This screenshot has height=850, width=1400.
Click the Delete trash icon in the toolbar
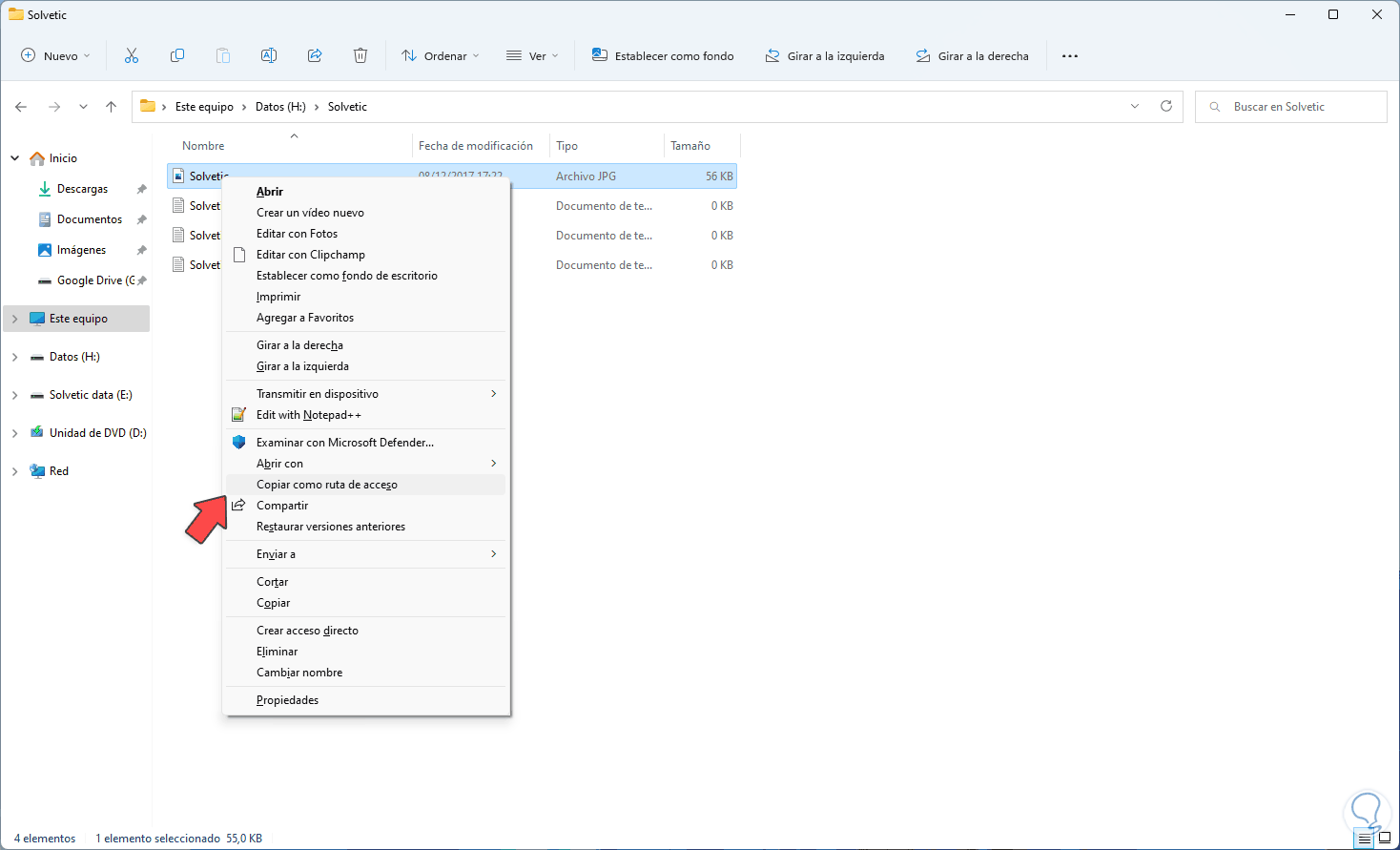tap(360, 56)
